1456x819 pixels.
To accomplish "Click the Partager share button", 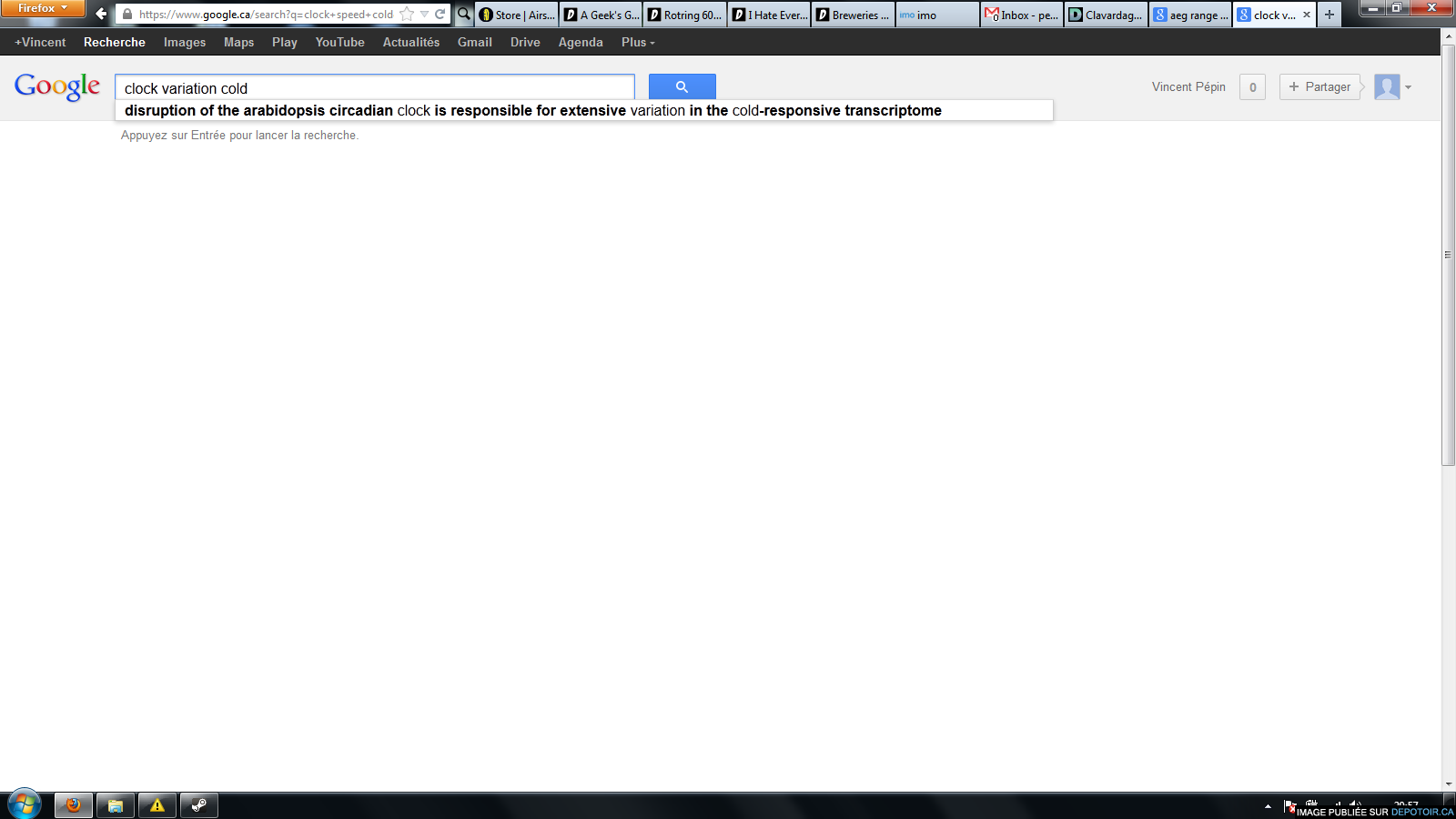I will click(x=1319, y=86).
